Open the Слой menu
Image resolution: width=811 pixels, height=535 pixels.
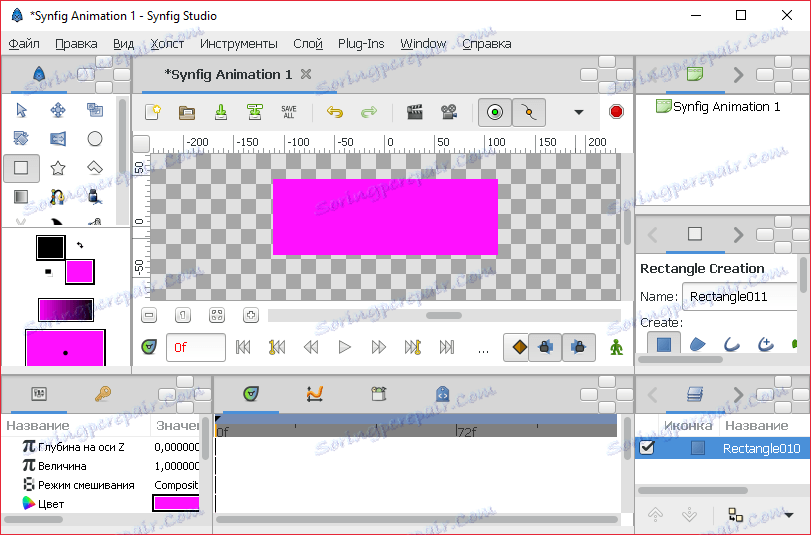coord(308,44)
